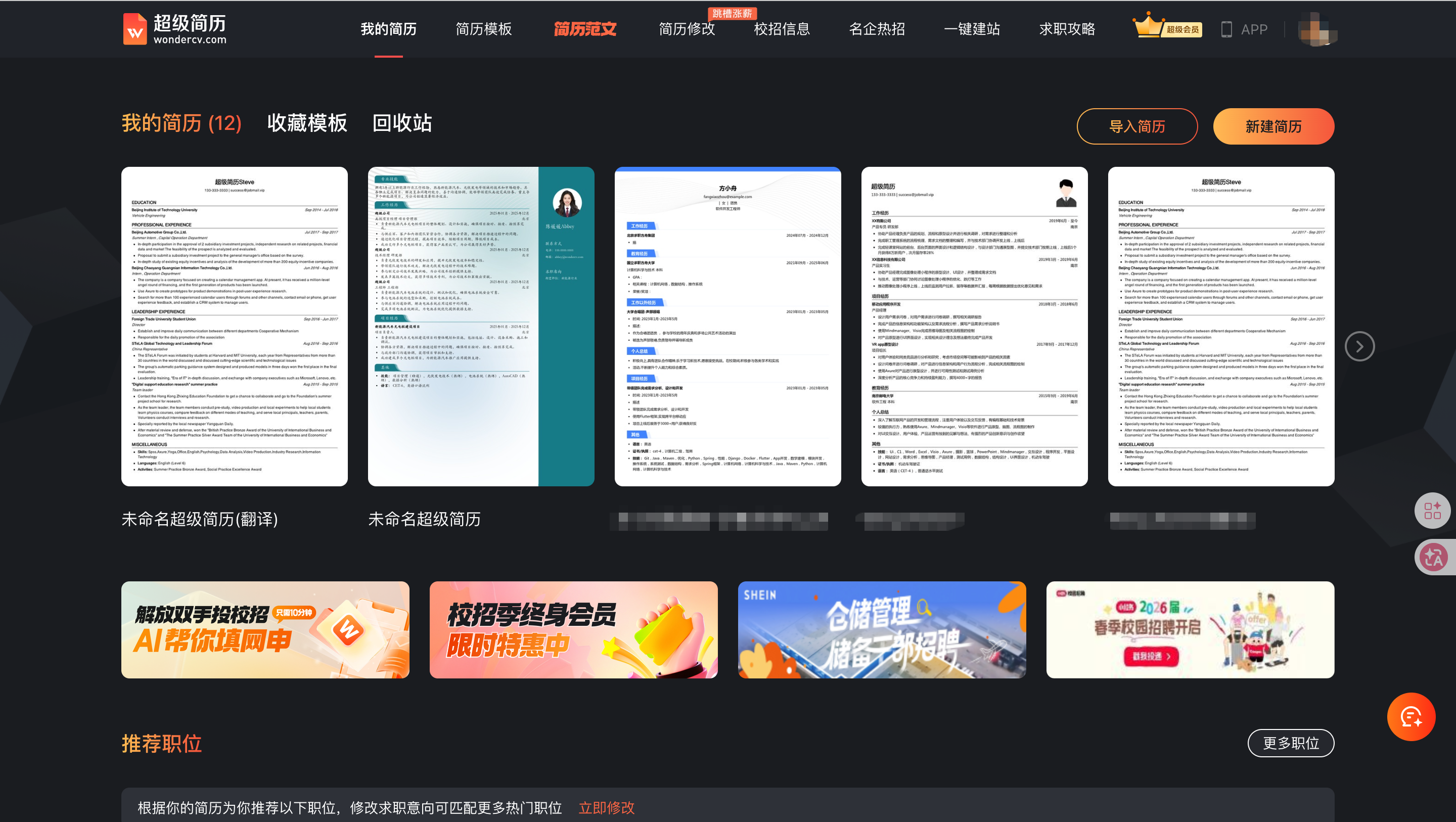This screenshot has width=1456, height=822.
Task: Open the 简历模板 menu item
Action: coord(483,29)
